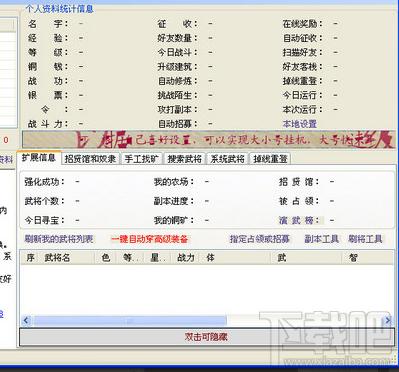The height and width of the screenshot is (372, 399).
Task: Click 刷新我的武将列表 link
Action: (x=59, y=239)
